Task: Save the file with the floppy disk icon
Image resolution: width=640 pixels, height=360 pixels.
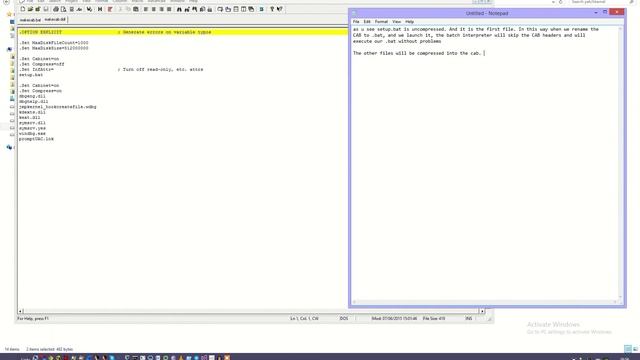Action: click(x=46, y=9)
